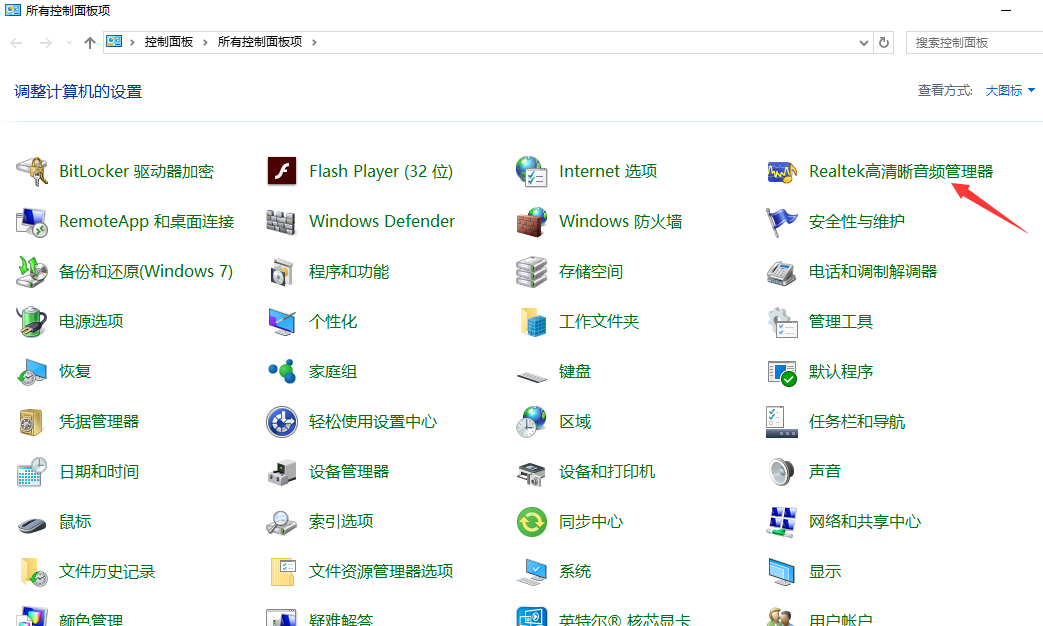Screen dimensions: 1043x626
Task: Open the 显示 monitor icon
Action: [x=782, y=572]
